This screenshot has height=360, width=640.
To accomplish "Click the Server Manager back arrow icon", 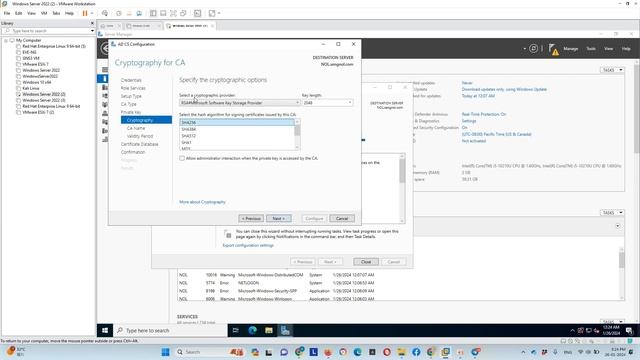I will (x=104, y=49).
